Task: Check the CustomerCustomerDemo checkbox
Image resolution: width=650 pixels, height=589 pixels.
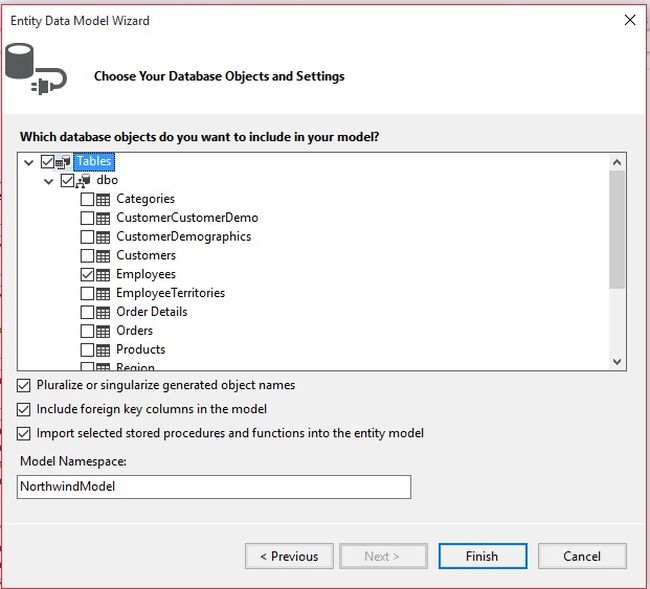Action: point(87,218)
